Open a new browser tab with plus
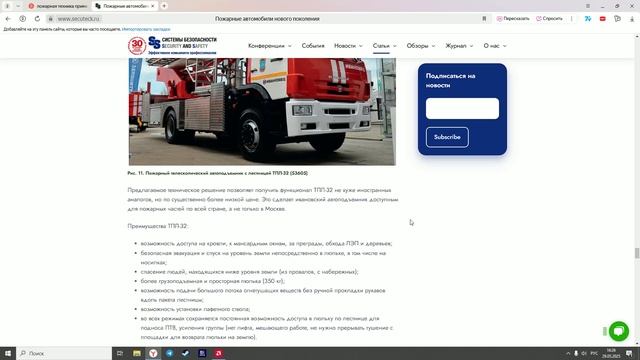This screenshot has height=360, width=640. [x=164, y=6]
